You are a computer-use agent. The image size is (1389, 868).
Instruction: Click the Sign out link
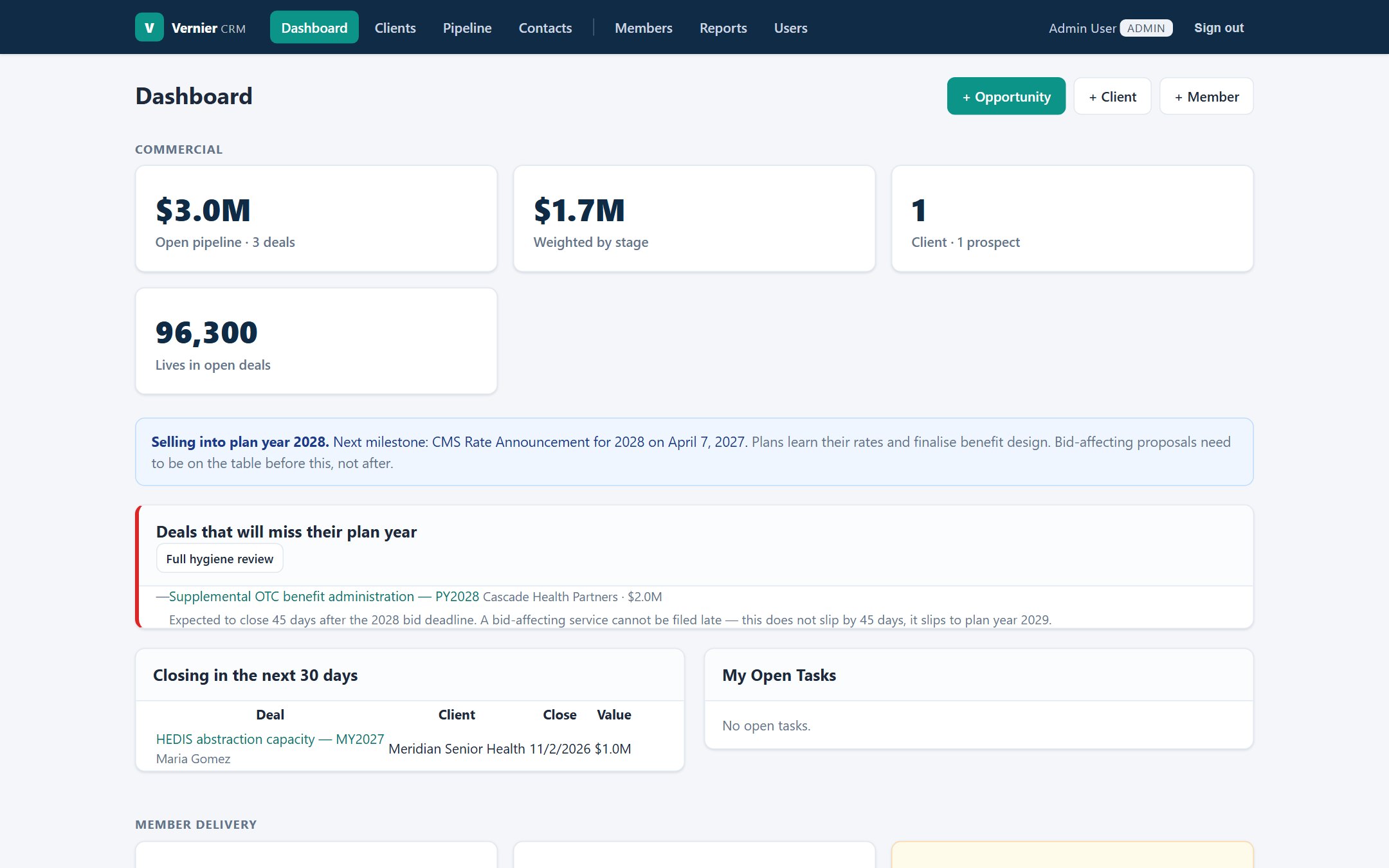(1219, 28)
